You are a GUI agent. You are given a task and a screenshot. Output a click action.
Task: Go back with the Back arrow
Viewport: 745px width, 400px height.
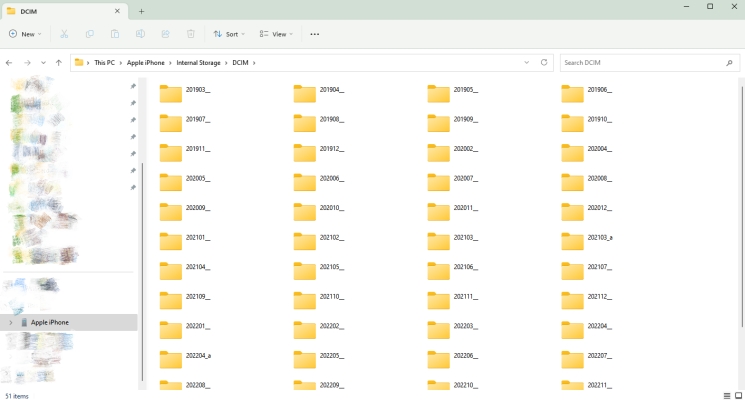click(10, 62)
